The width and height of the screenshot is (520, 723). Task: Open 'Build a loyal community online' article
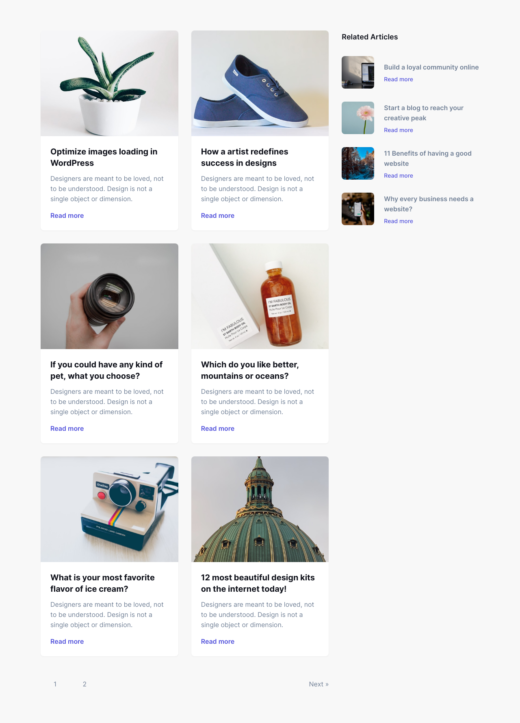click(x=431, y=67)
